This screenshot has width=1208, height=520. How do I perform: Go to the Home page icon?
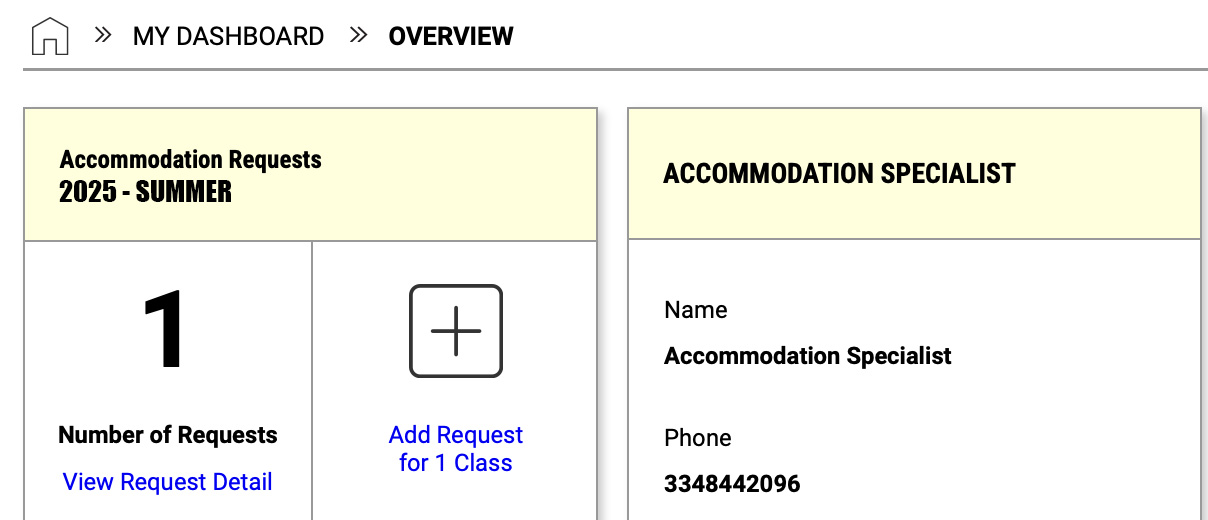(x=50, y=37)
